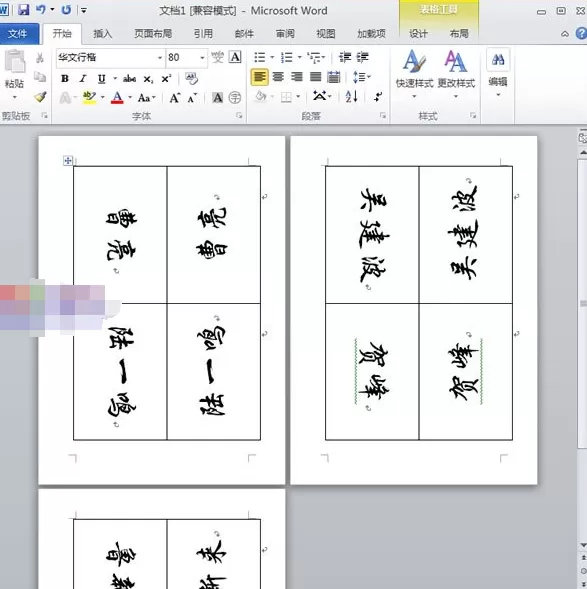587x589 pixels.
Task: Switch to the 插入 ribbon tab
Action: 103,34
